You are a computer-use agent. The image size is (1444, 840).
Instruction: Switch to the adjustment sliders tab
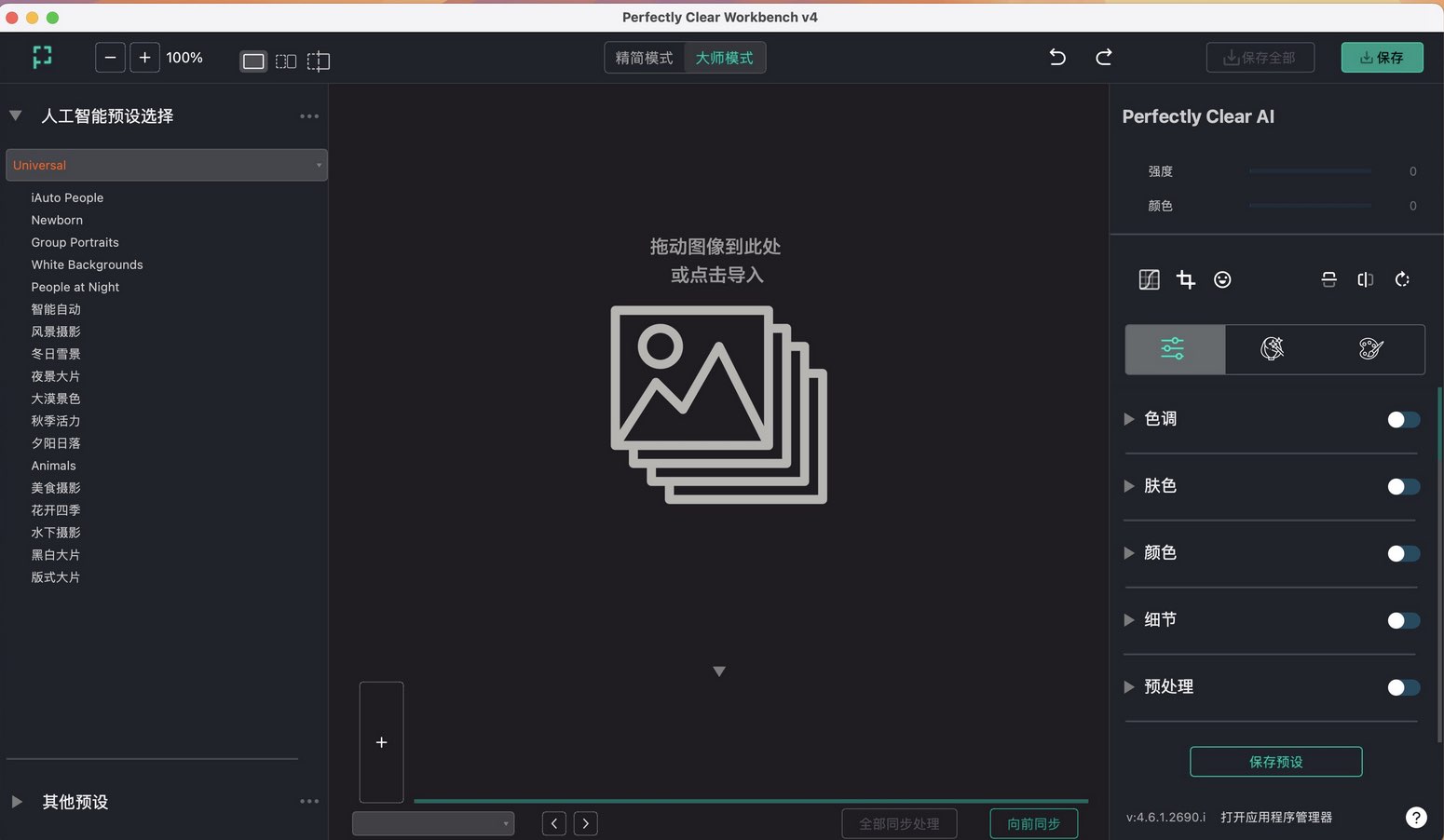[1175, 349]
